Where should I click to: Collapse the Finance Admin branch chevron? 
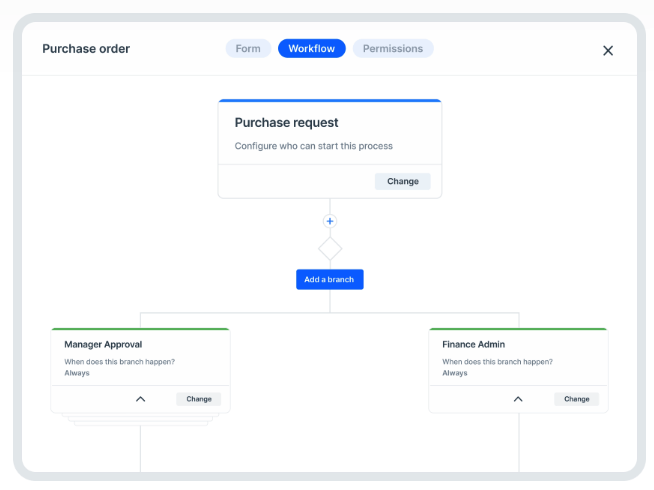pos(518,399)
